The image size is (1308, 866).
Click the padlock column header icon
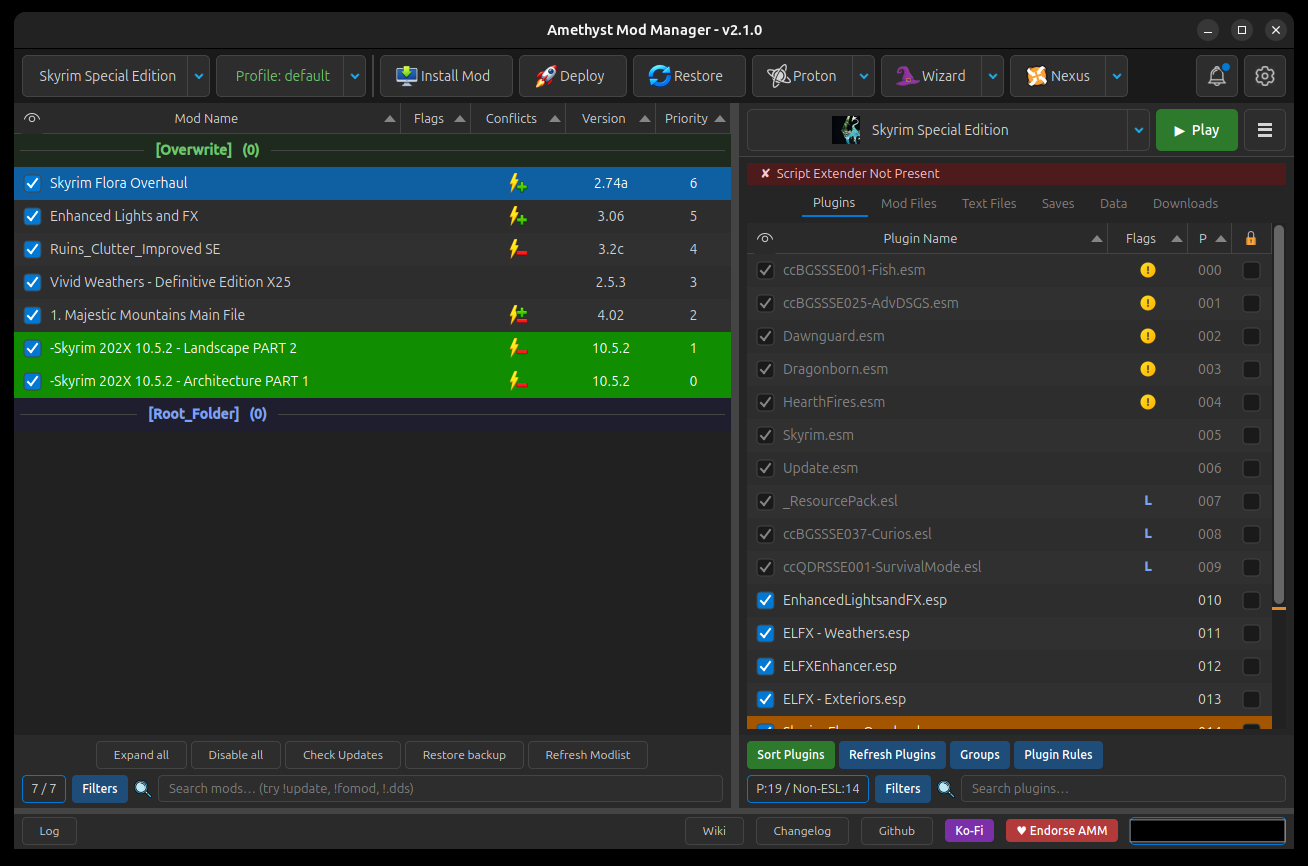[1251, 238]
